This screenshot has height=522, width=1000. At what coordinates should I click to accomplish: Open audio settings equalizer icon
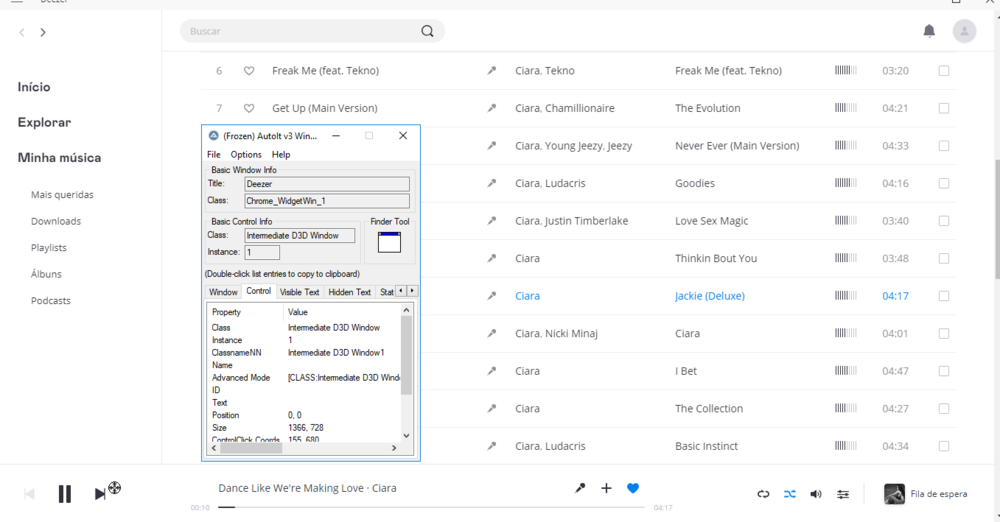pyautogui.click(x=842, y=494)
